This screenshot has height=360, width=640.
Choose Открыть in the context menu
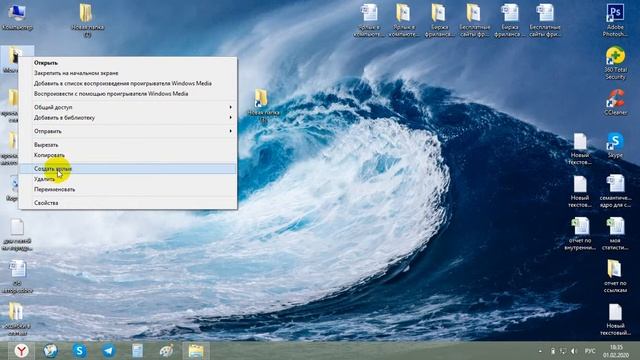pos(127,63)
